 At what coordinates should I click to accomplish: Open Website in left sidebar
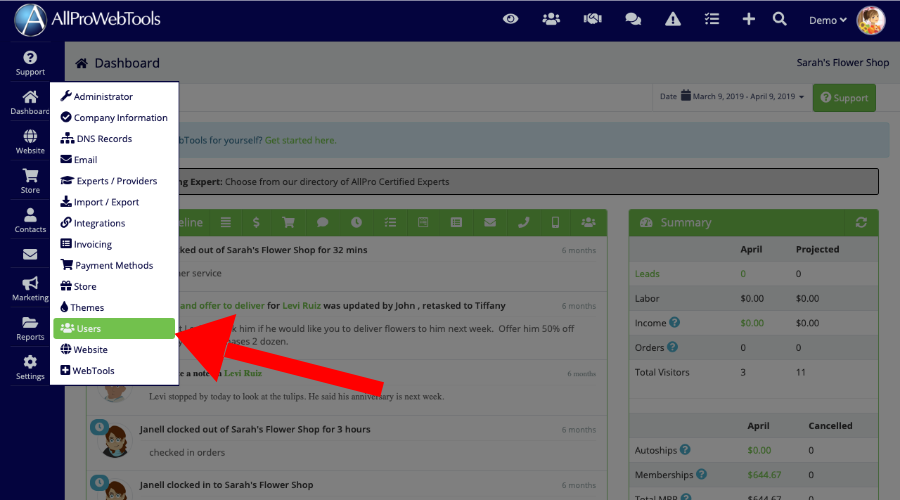tap(30, 142)
